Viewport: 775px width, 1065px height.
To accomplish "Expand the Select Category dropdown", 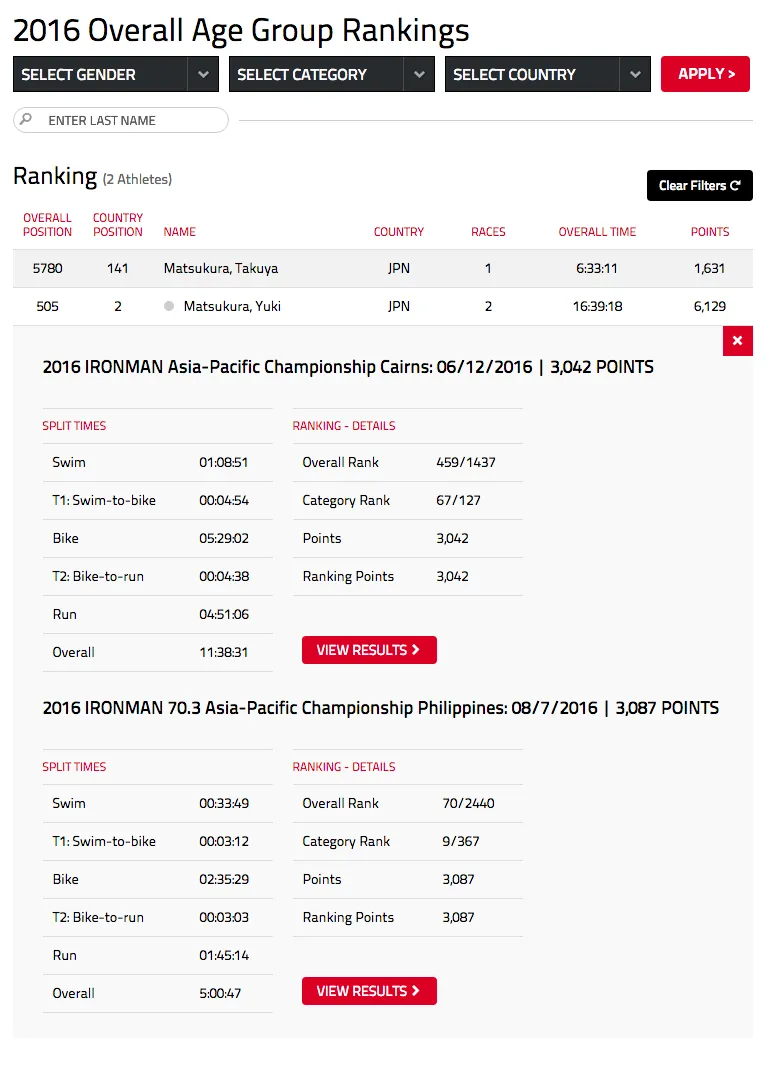I will click(x=331, y=74).
